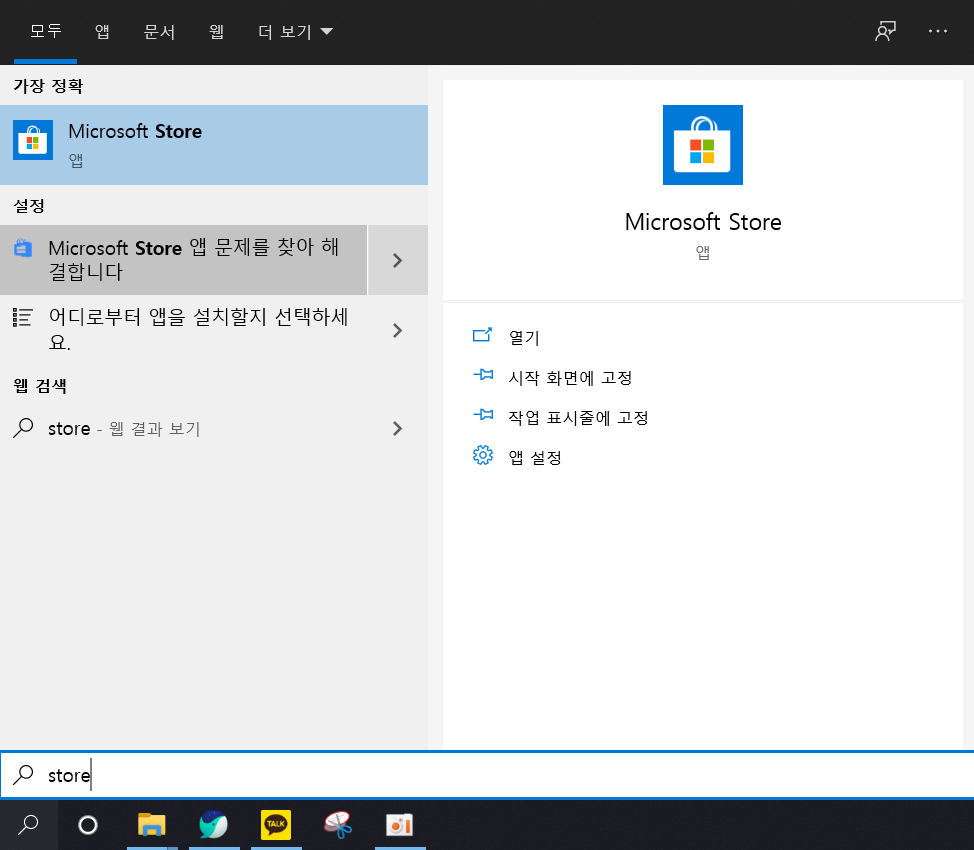Viewport: 974px width, 850px height.
Task: Open the 더 보기 dropdown
Action: [x=295, y=31]
